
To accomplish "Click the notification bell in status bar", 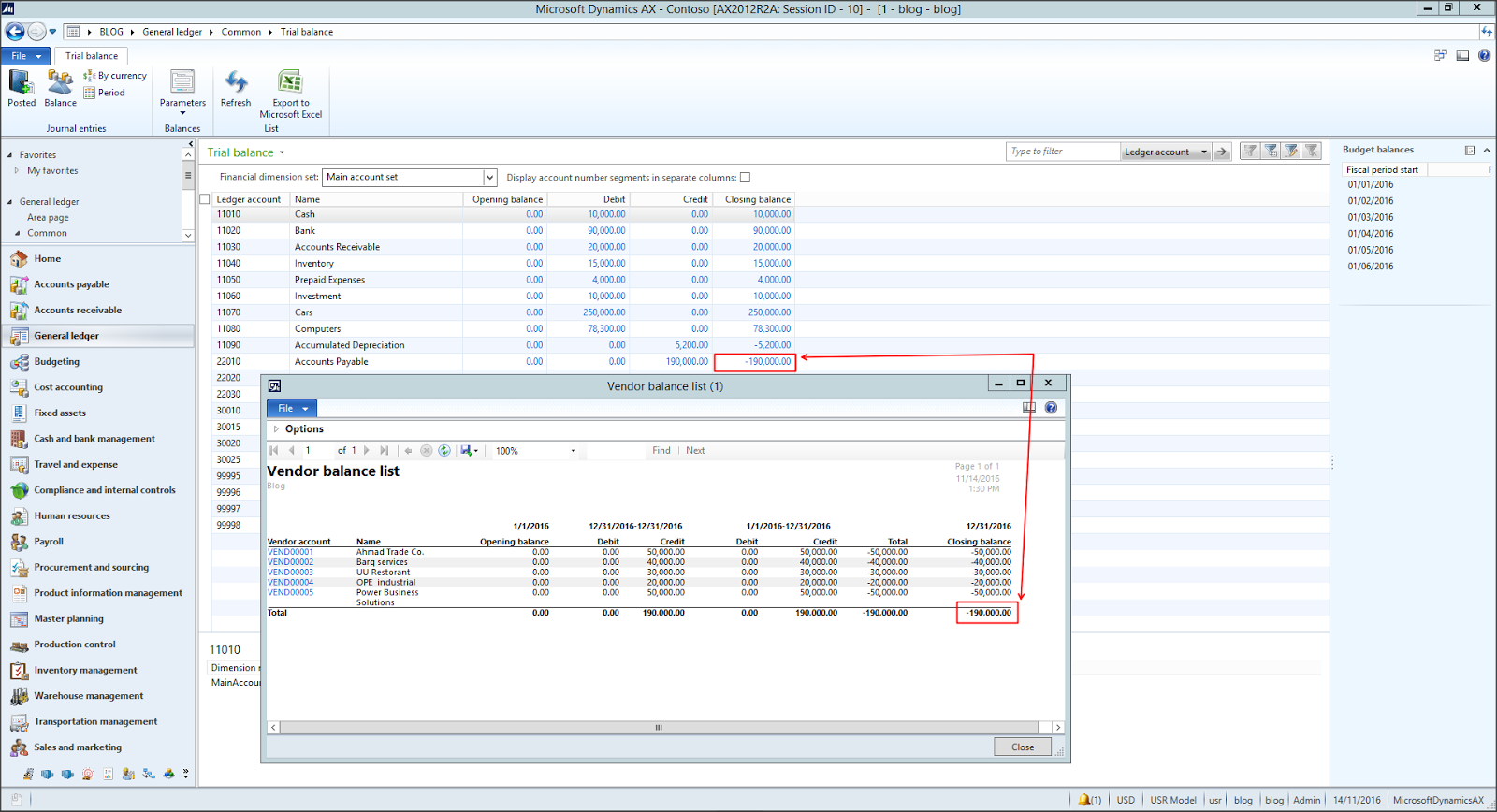I will click(1084, 800).
